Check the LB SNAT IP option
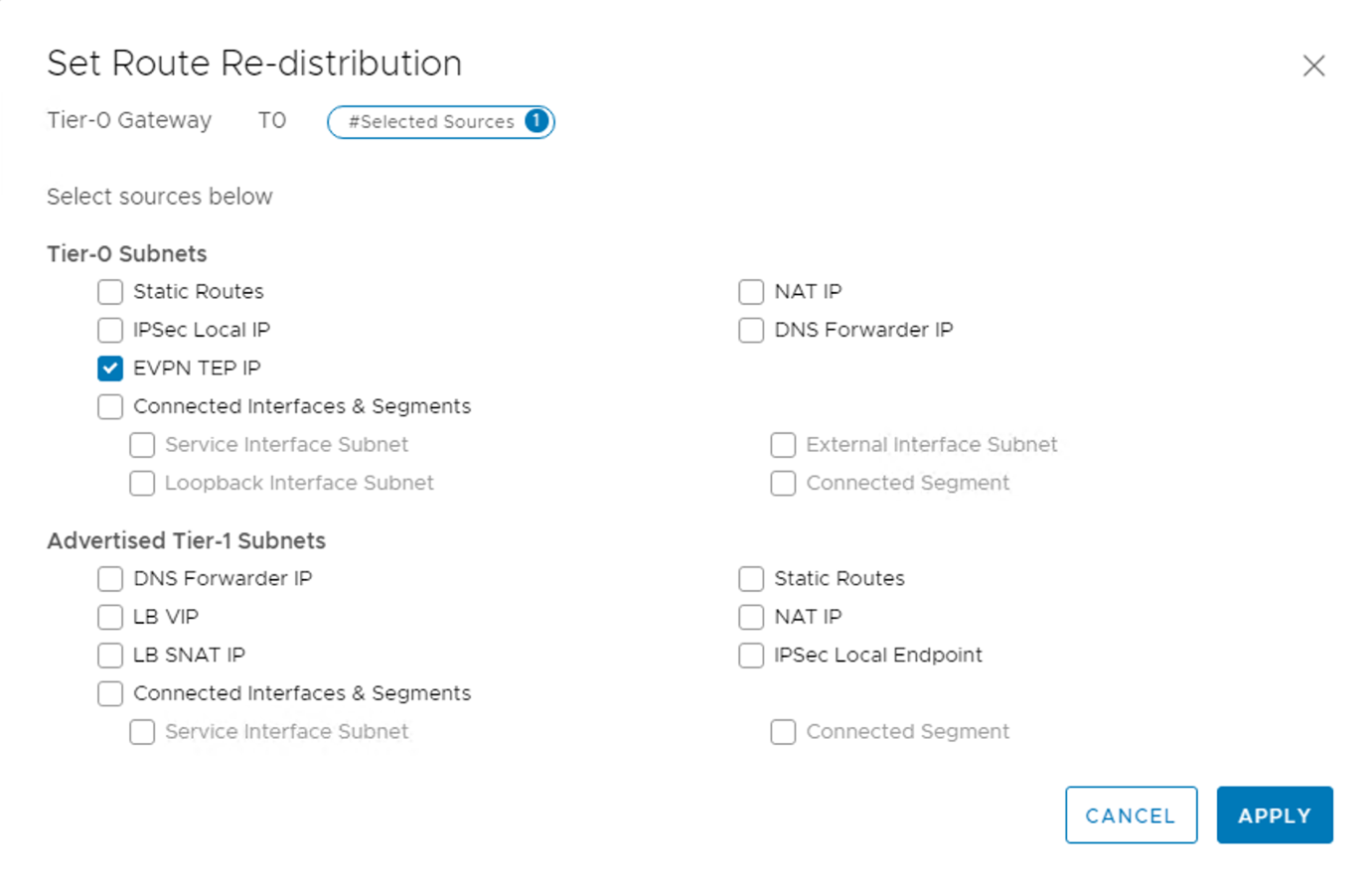Viewport: 1372px width, 887px height. (x=110, y=656)
